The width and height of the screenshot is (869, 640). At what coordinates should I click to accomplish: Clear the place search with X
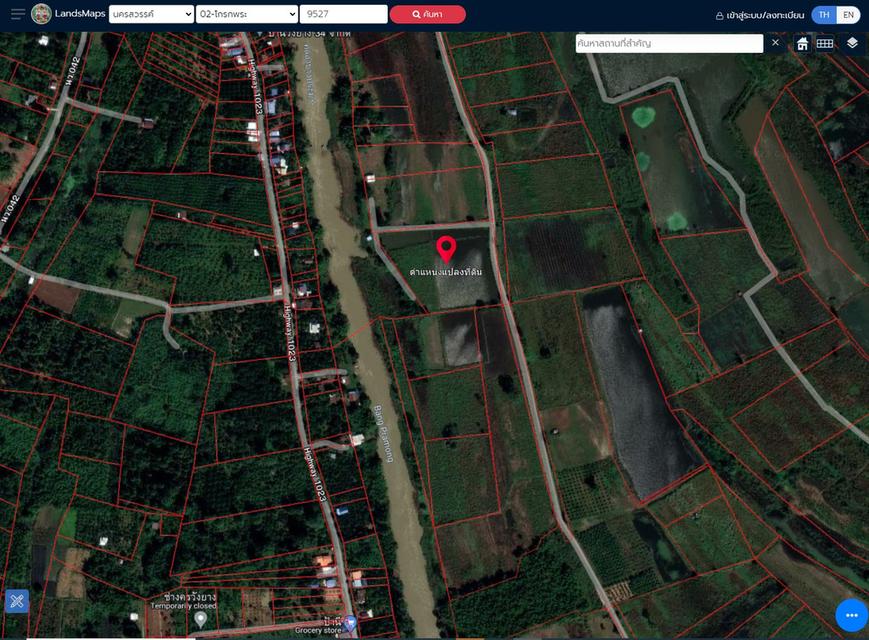(x=775, y=43)
